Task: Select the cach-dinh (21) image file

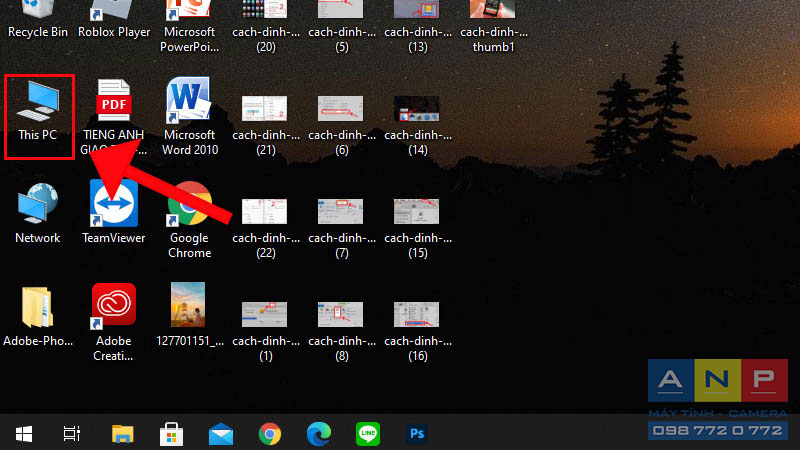Action: [265, 126]
